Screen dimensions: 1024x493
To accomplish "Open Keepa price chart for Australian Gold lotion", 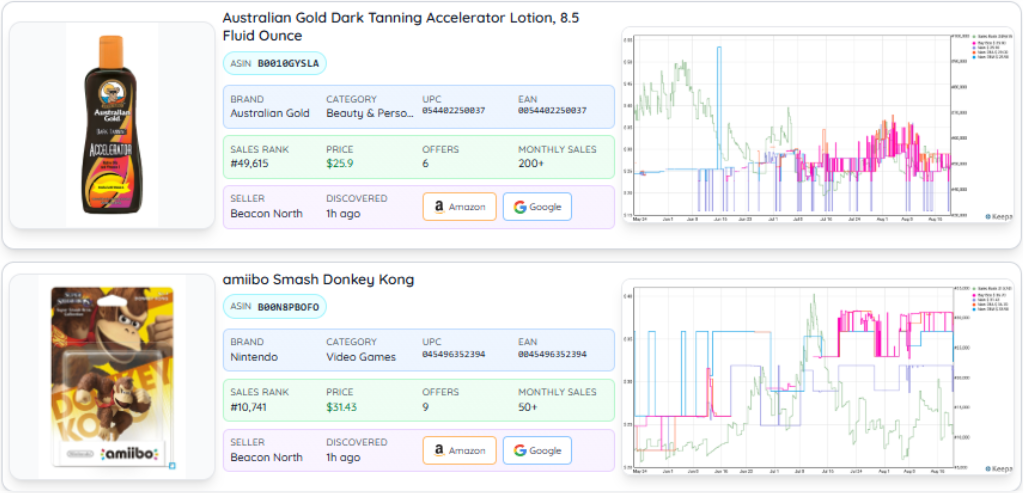I will click(818, 125).
